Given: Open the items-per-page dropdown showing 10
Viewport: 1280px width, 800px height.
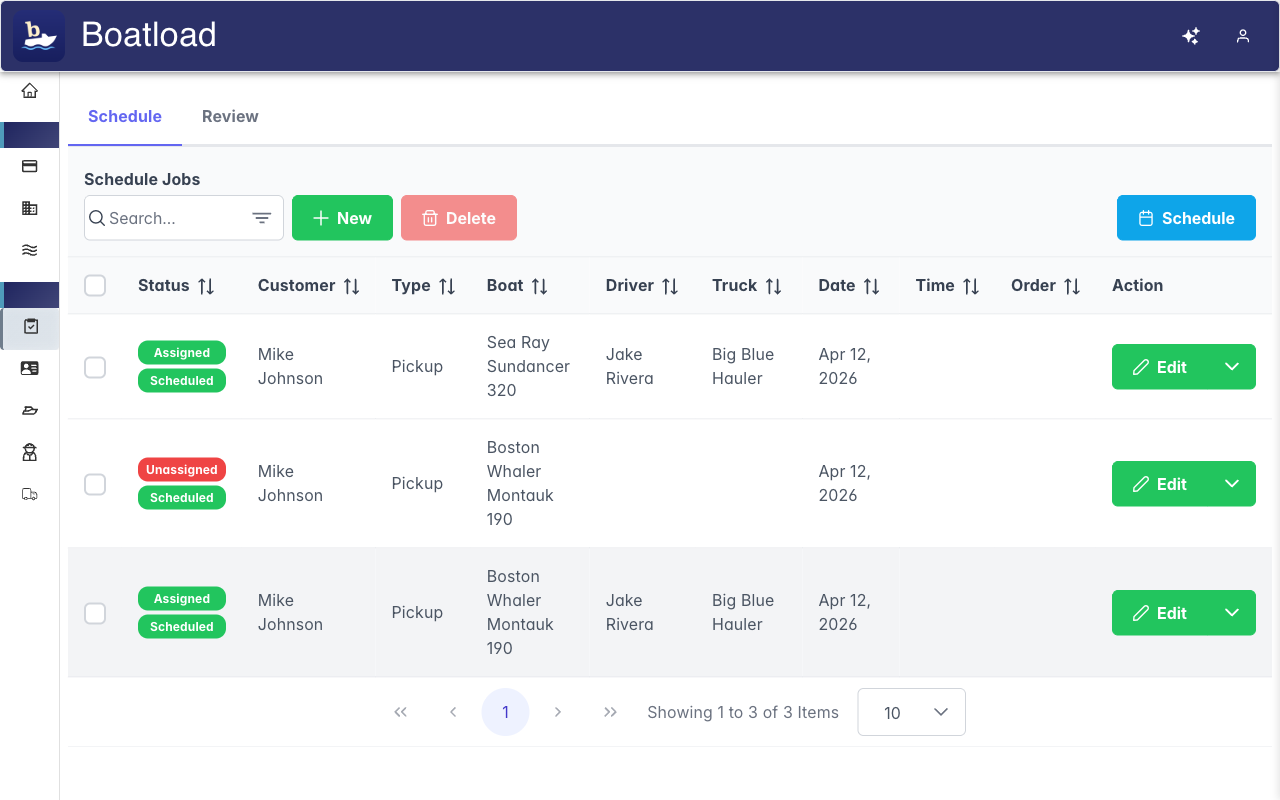Looking at the screenshot, I should 911,712.
